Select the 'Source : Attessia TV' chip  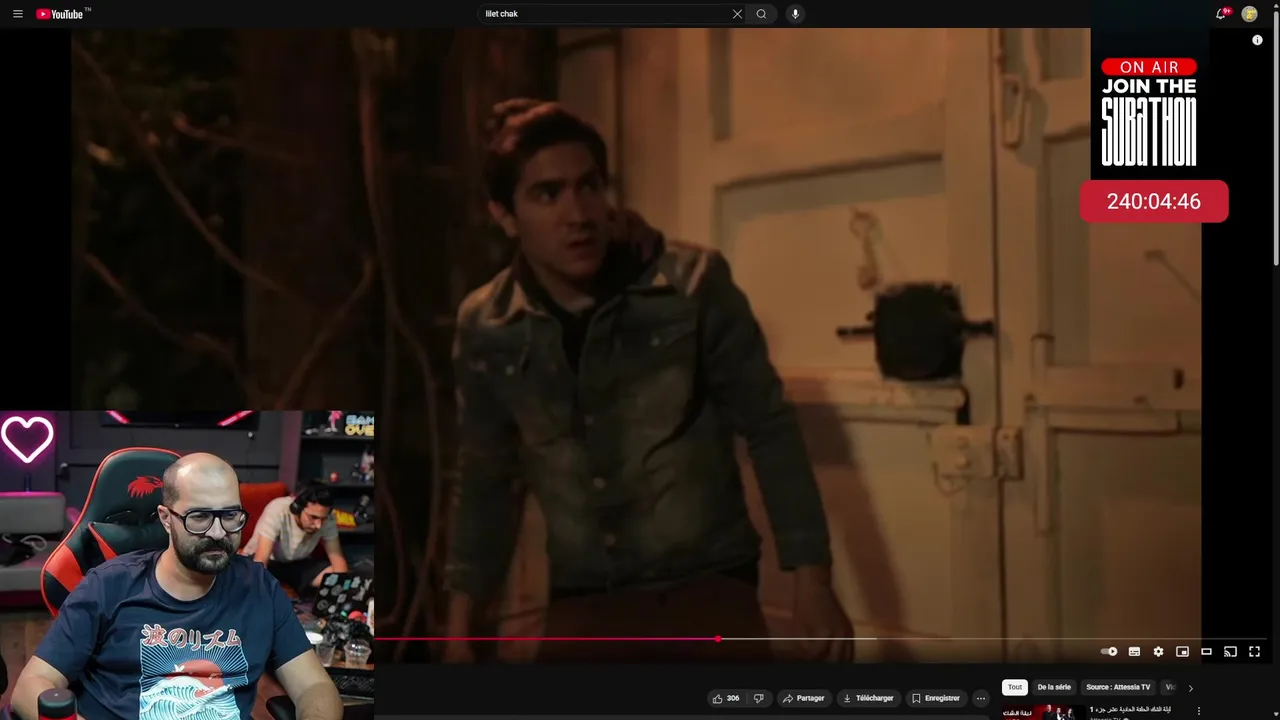(1118, 687)
